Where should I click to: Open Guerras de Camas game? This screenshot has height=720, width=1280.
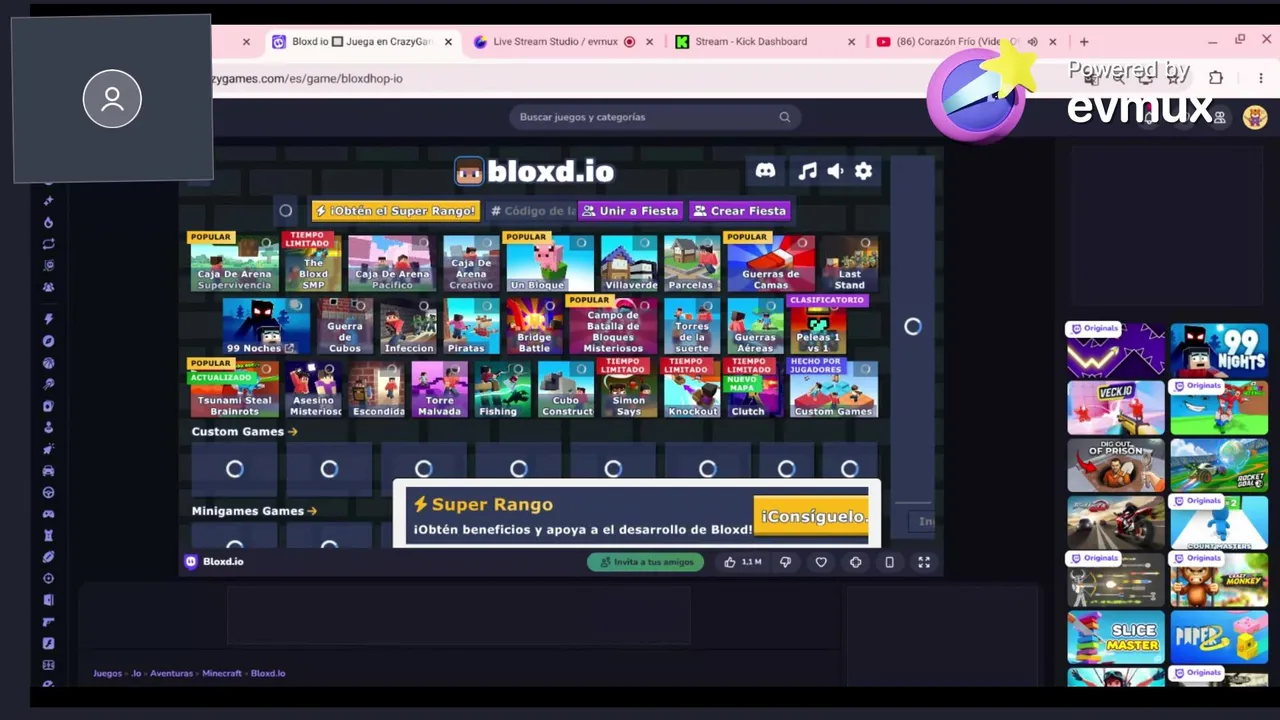pos(771,263)
